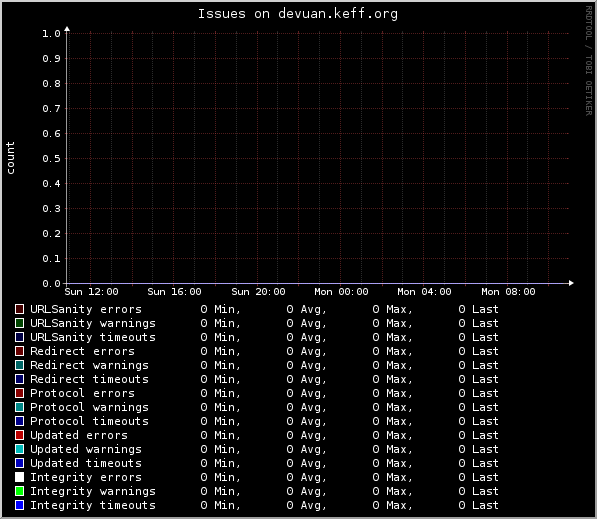This screenshot has height=519, width=597.
Task: Click the graph title Issues on devuan.keff.org
Action: (298, 14)
